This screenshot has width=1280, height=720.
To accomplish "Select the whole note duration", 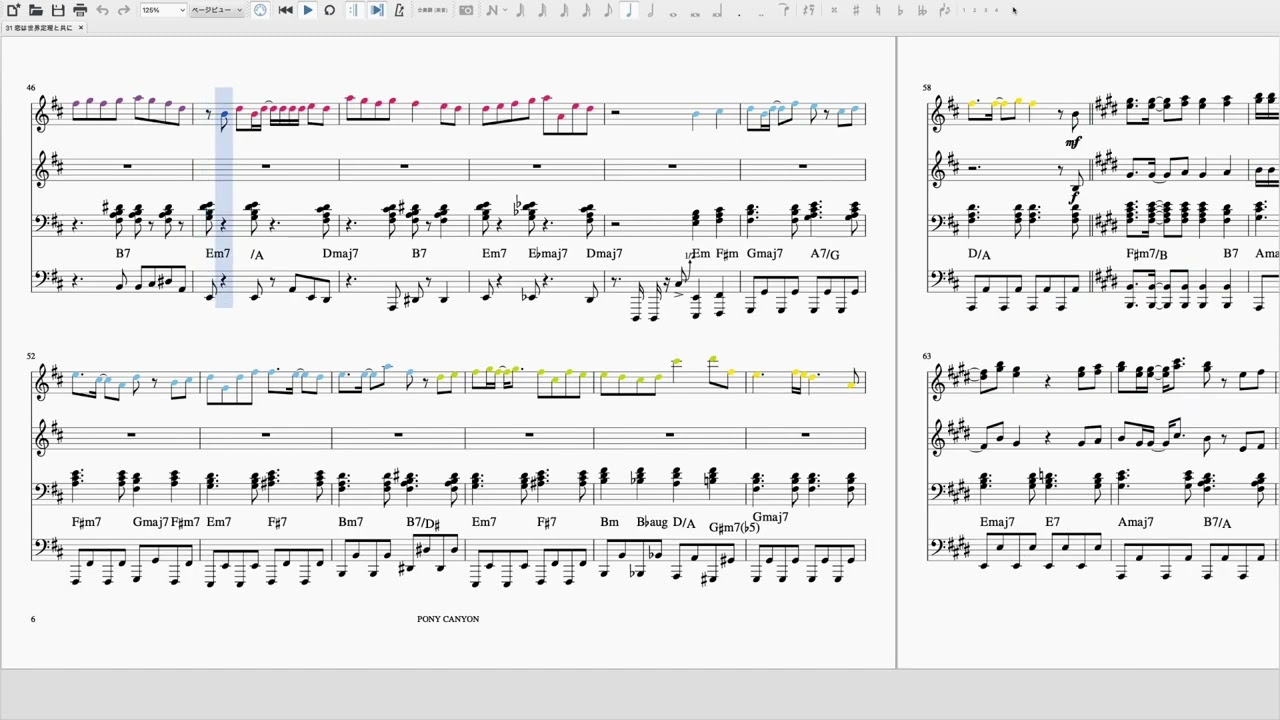I will coord(673,12).
